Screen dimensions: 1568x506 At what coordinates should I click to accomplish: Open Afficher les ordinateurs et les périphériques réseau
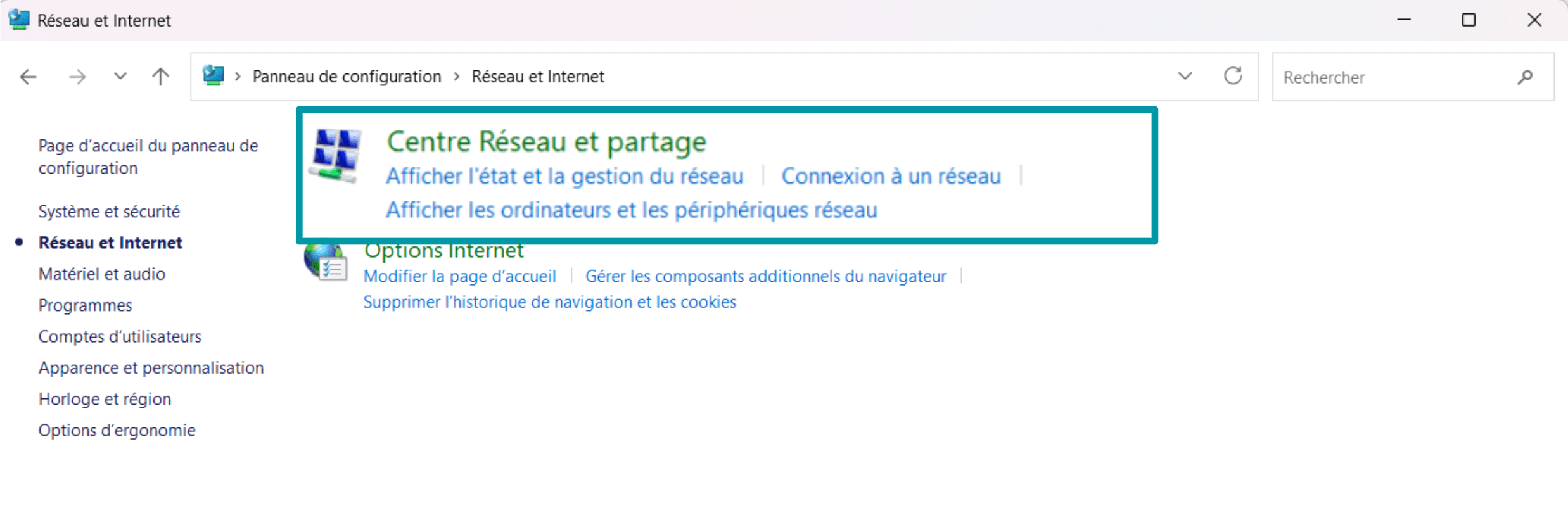632,210
